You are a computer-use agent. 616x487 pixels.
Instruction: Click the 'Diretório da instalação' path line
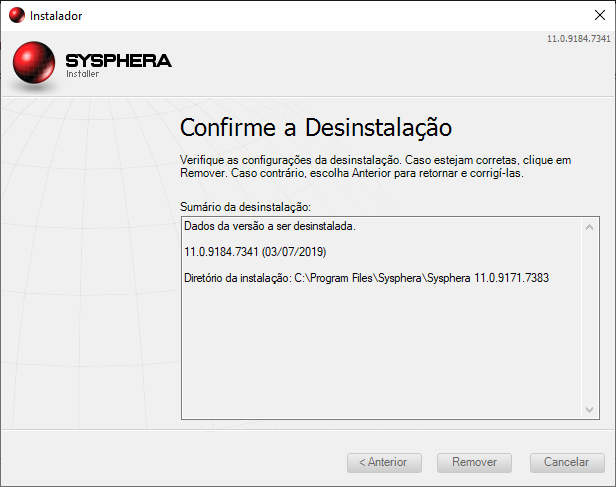click(366, 278)
